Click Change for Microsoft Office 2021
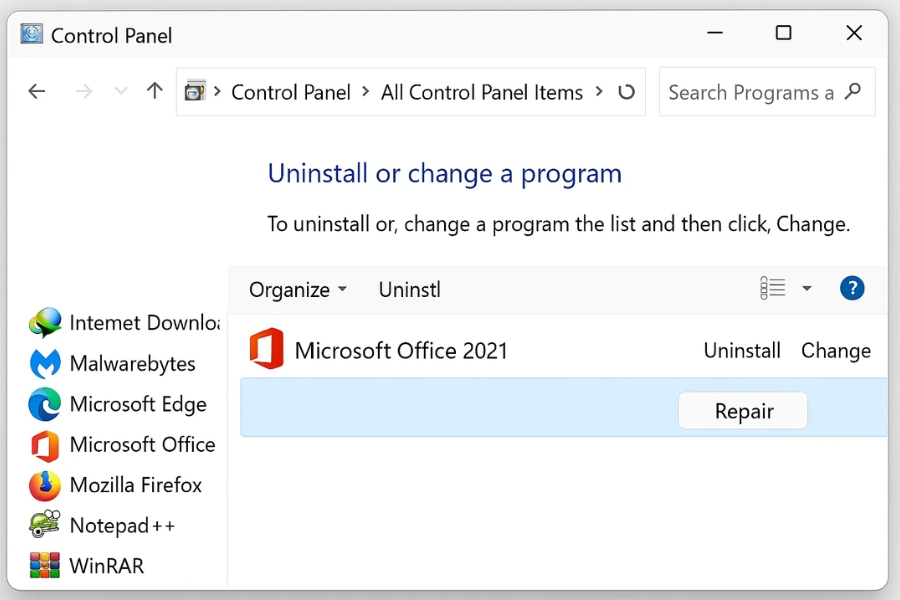Viewport: 900px width, 600px height. [836, 351]
